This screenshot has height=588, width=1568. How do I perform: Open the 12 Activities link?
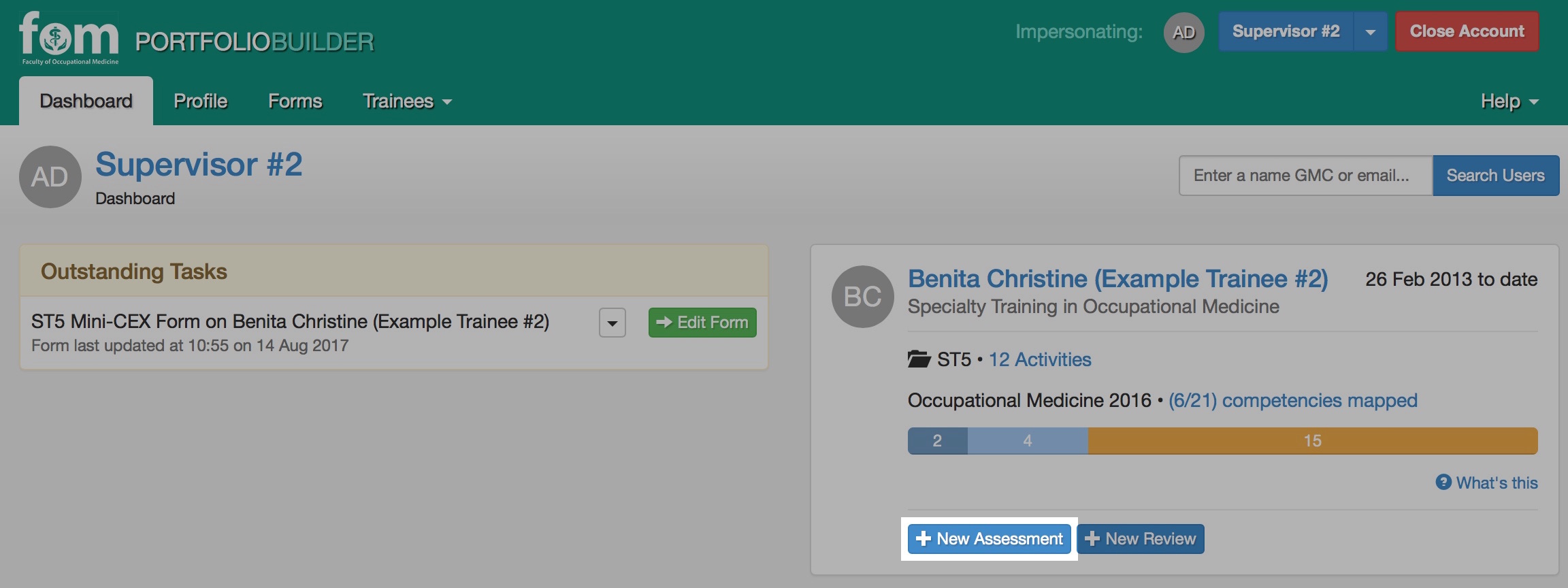coord(1040,359)
